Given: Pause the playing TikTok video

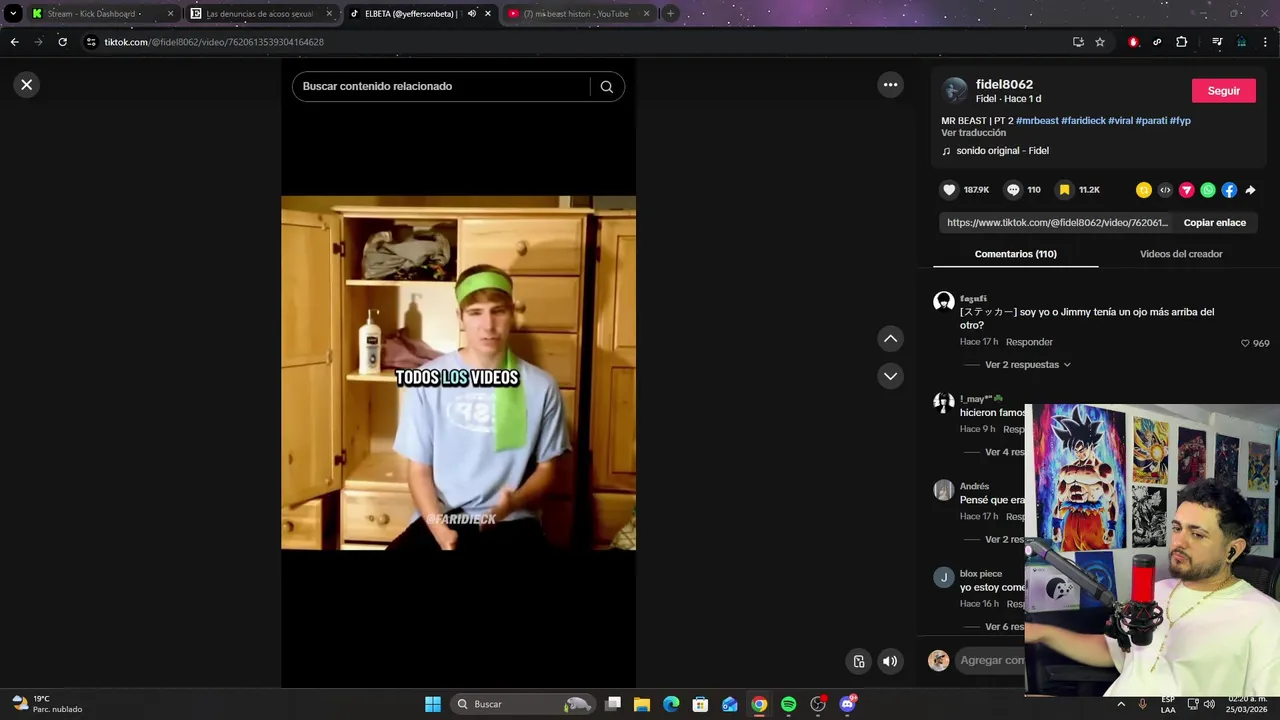Looking at the screenshot, I should (458, 373).
